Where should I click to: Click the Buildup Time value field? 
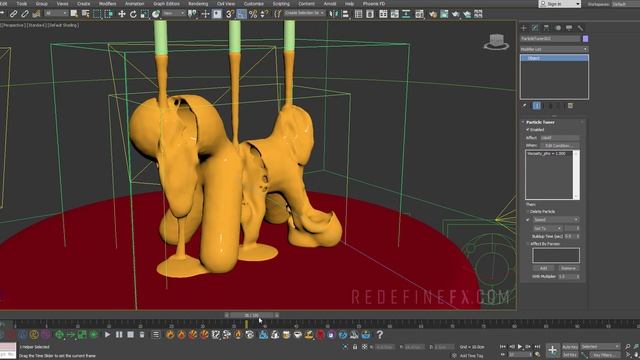571,236
